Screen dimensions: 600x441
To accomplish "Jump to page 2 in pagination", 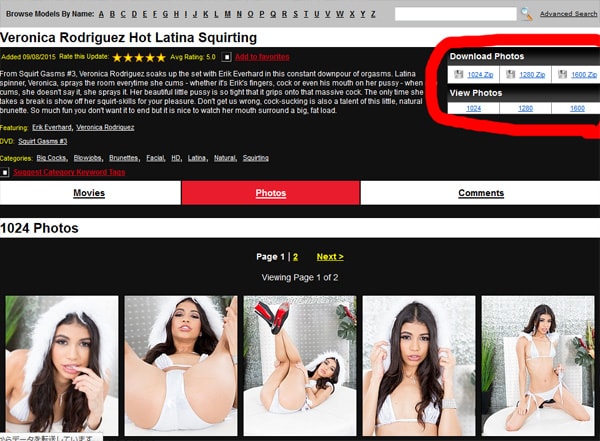I will 295,256.
